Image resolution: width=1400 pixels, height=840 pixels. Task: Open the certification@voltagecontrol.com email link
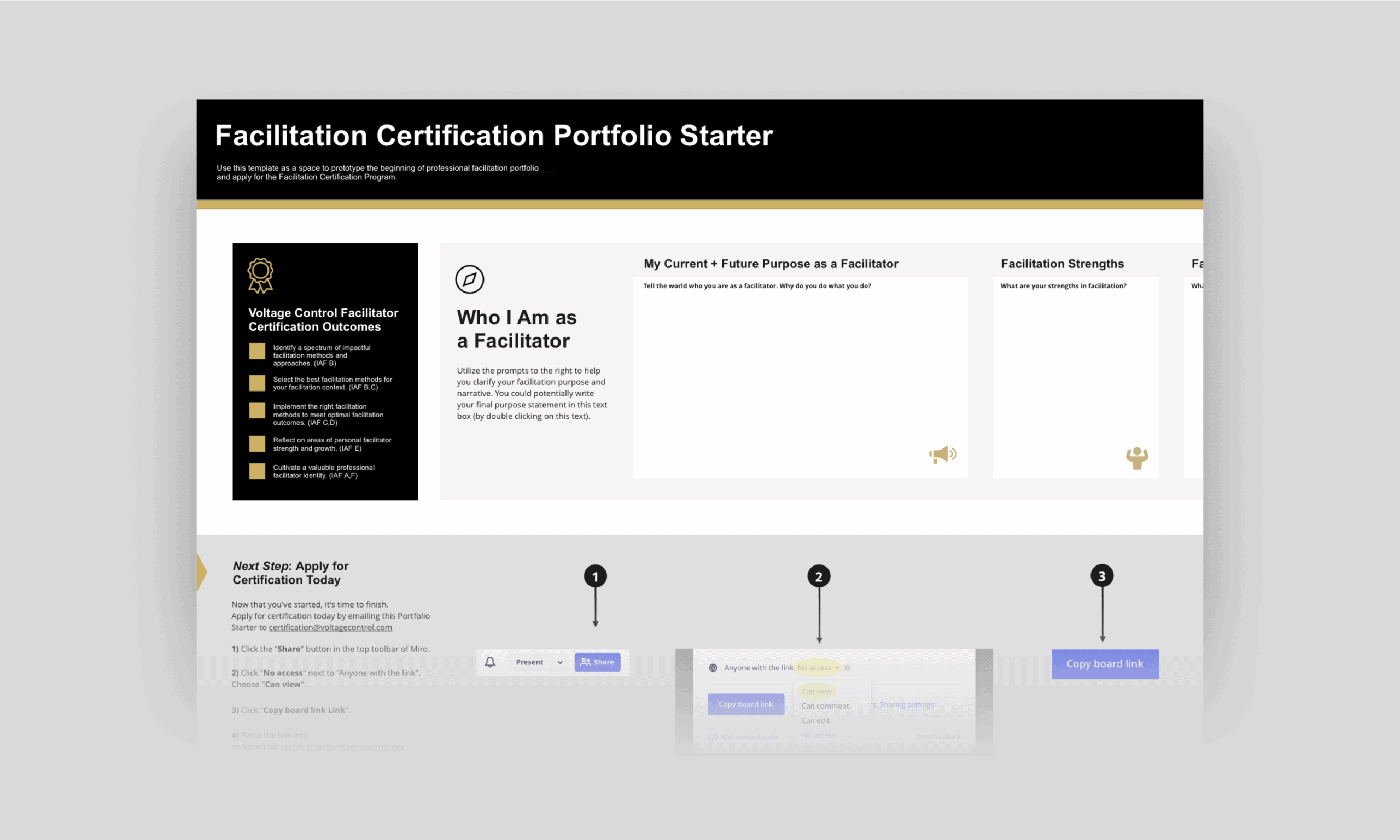point(330,627)
